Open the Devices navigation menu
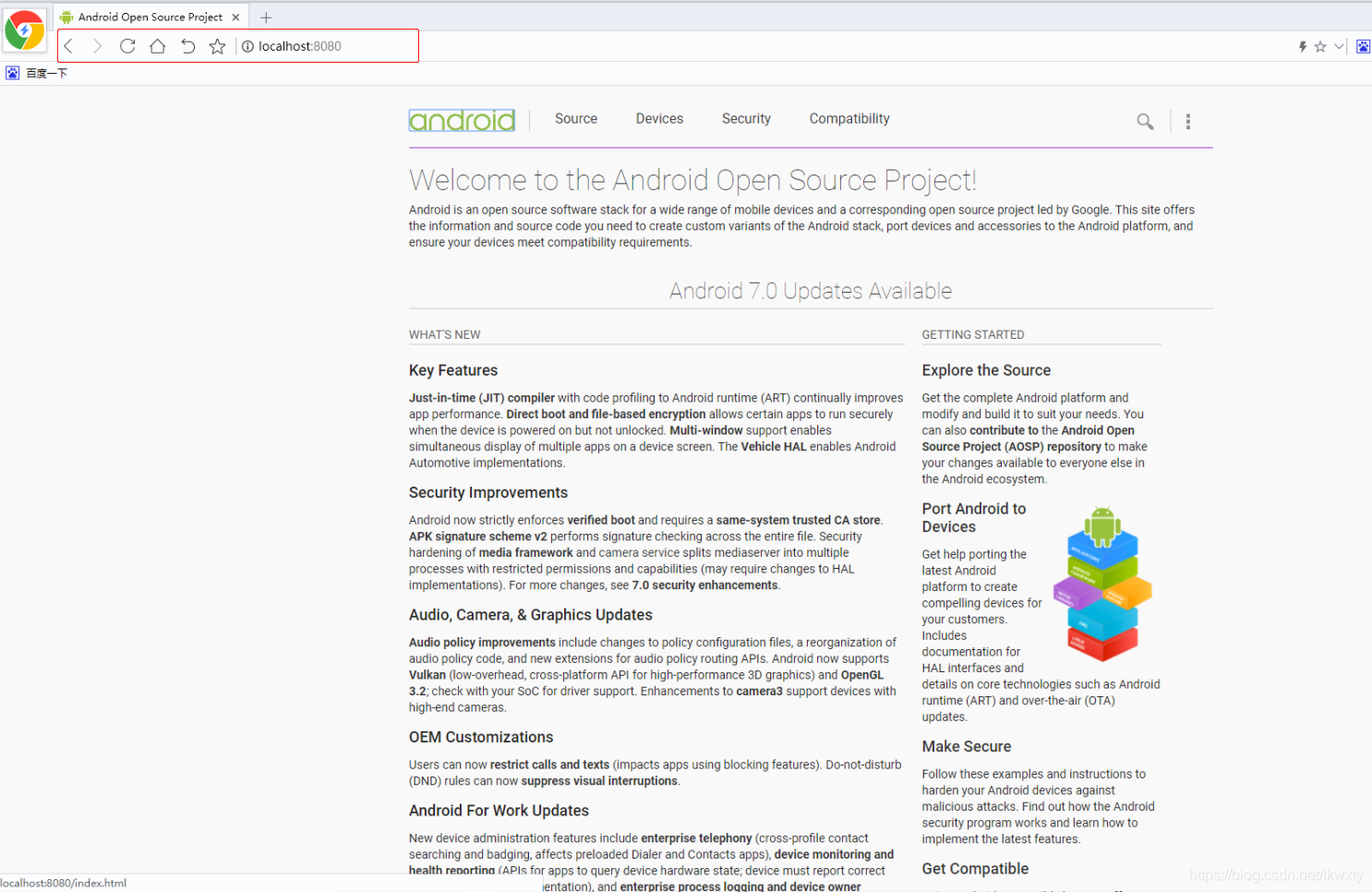Image resolution: width=1372 pixels, height=892 pixels. click(659, 119)
